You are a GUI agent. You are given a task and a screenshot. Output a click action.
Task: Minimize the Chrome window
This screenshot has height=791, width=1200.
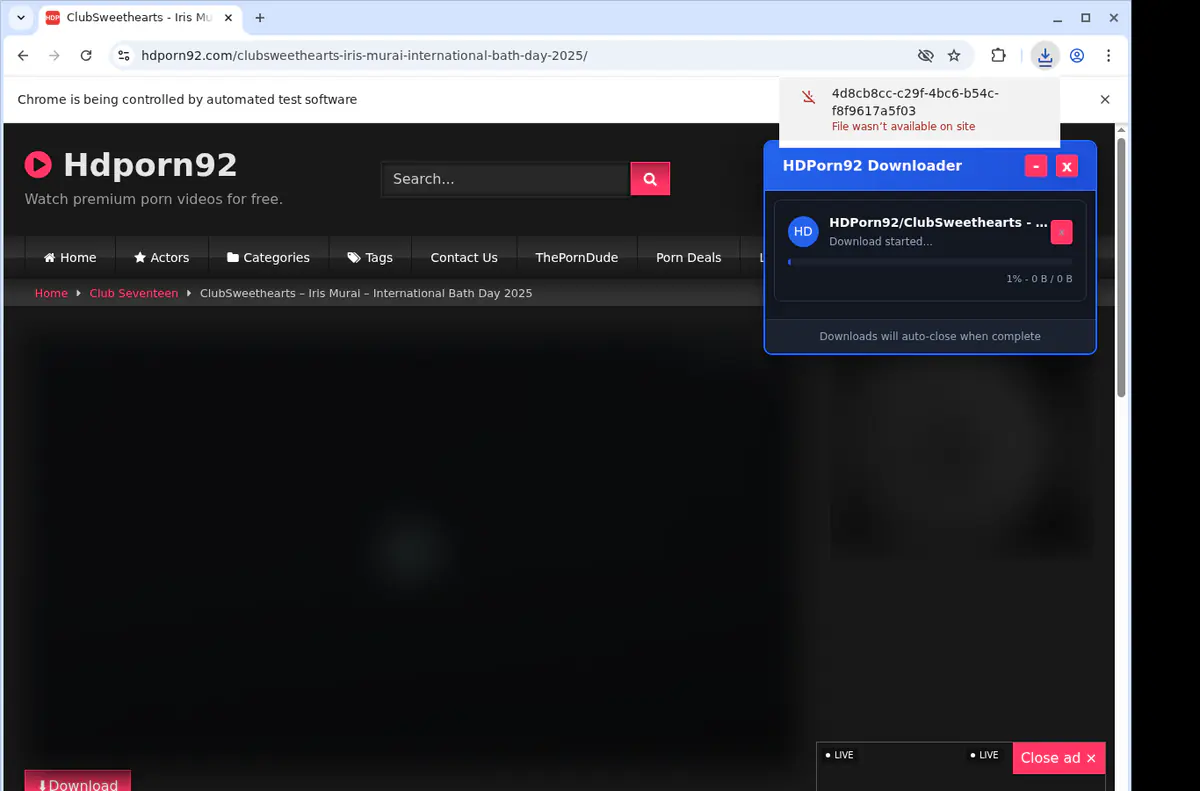1058,18
